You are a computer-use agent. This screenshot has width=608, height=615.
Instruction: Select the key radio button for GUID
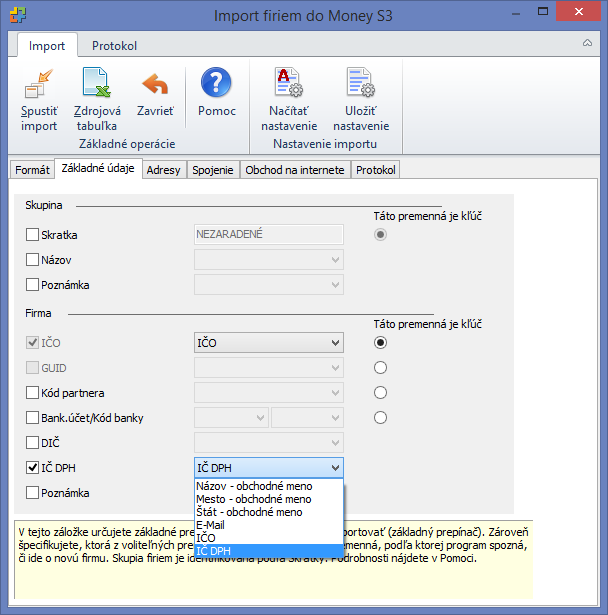coord(380,368)
